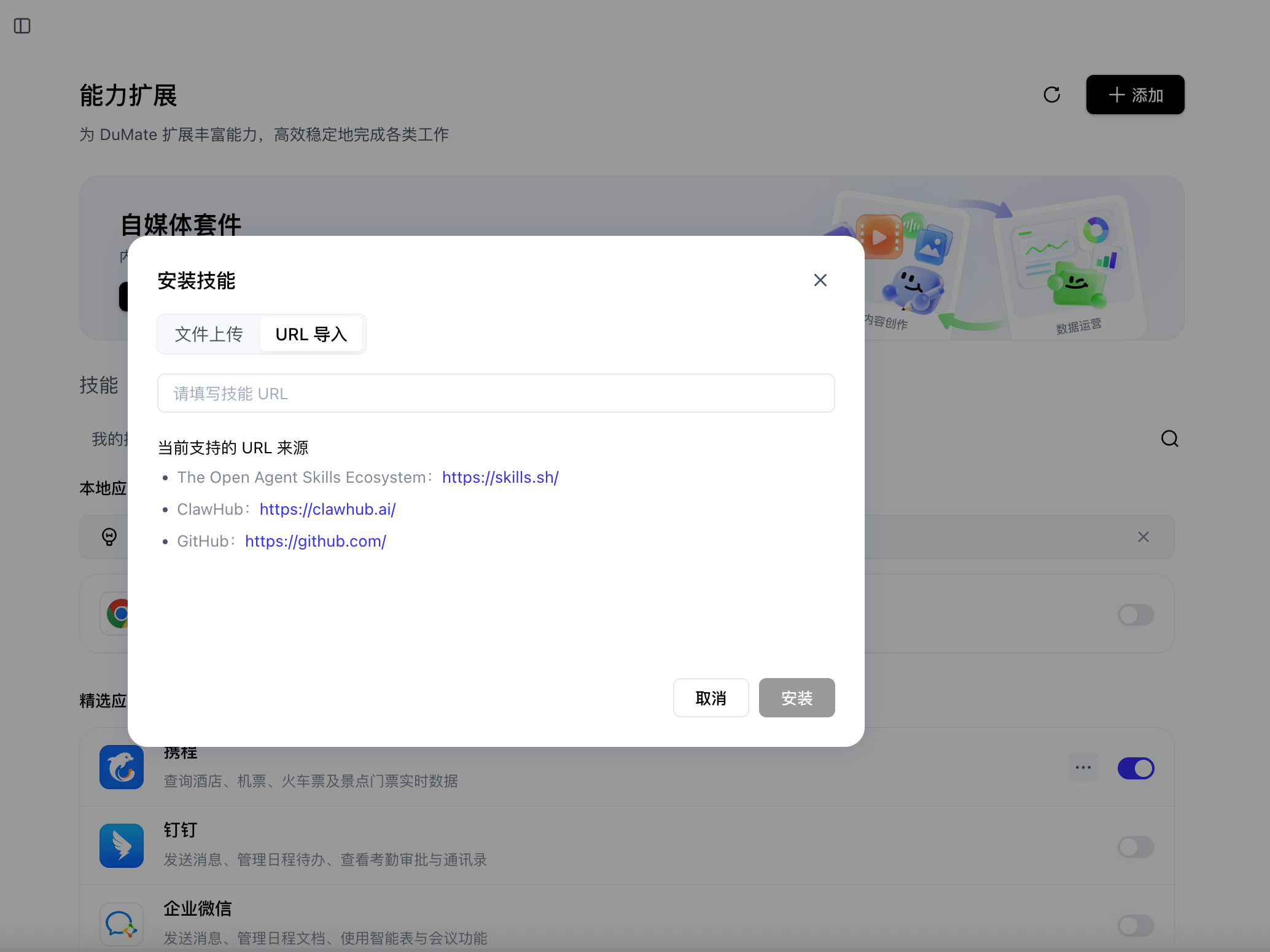This screenshot has width=1270, height=952.
Task: Click the 钉钉 app icon
Action: [x=122, y=846]
